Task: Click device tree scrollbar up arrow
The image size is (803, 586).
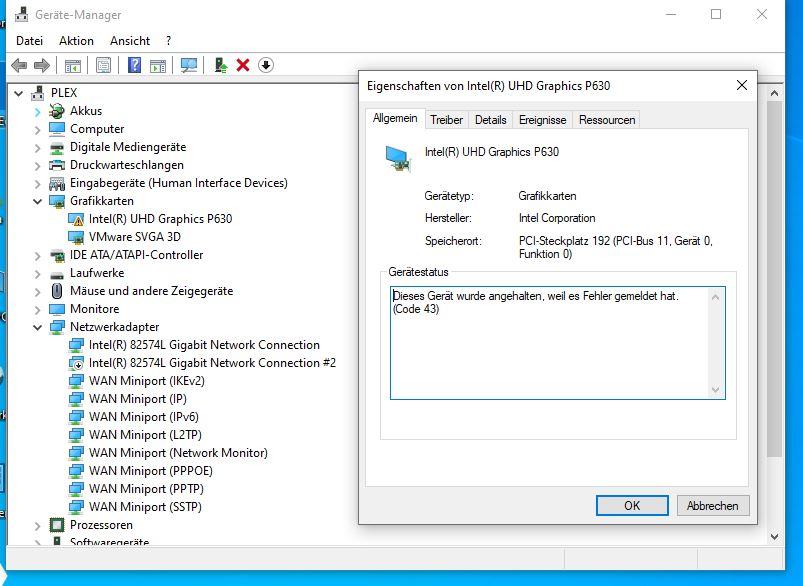Action: [x=774, y=93]
